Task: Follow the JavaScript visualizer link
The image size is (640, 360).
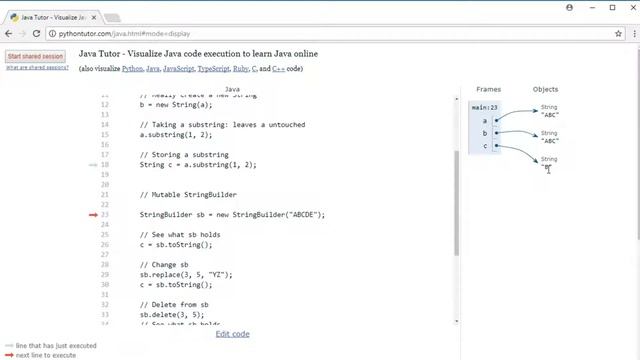Action: coord(178,69)
